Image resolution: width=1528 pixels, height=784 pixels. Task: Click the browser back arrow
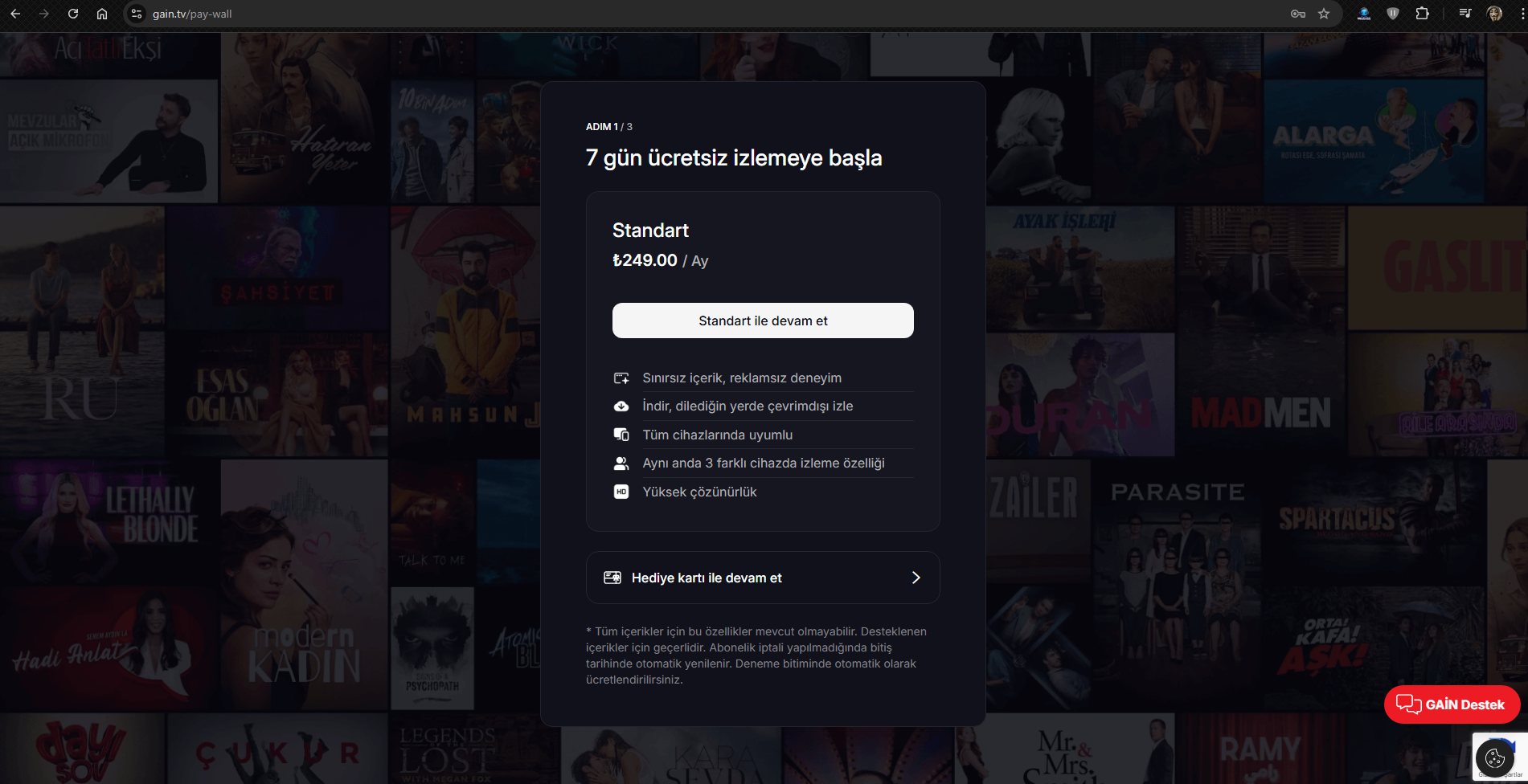[x=15, y=14]
